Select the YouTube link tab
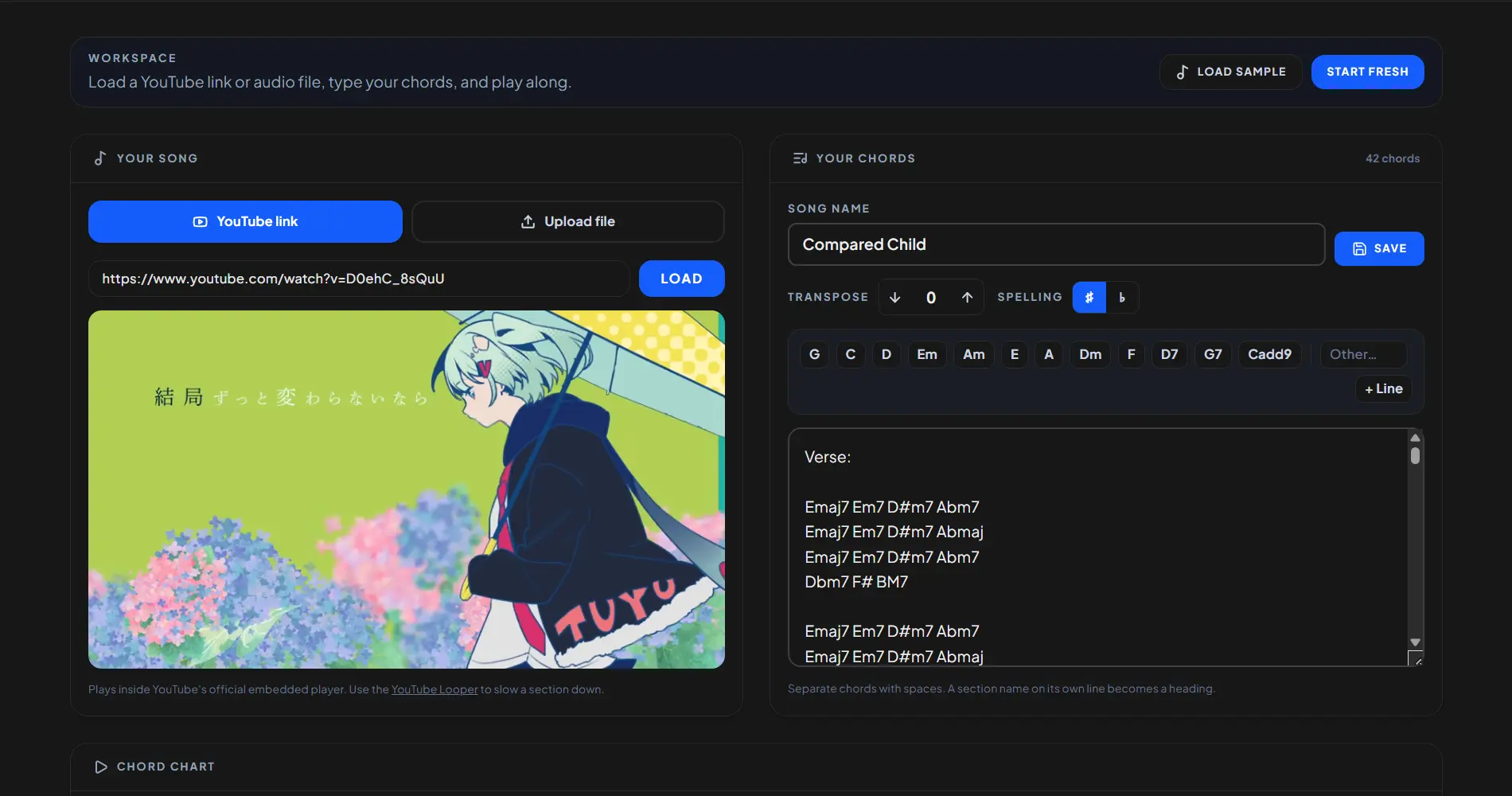This screenshot has width=1512, height=796. tap(245, 221)
